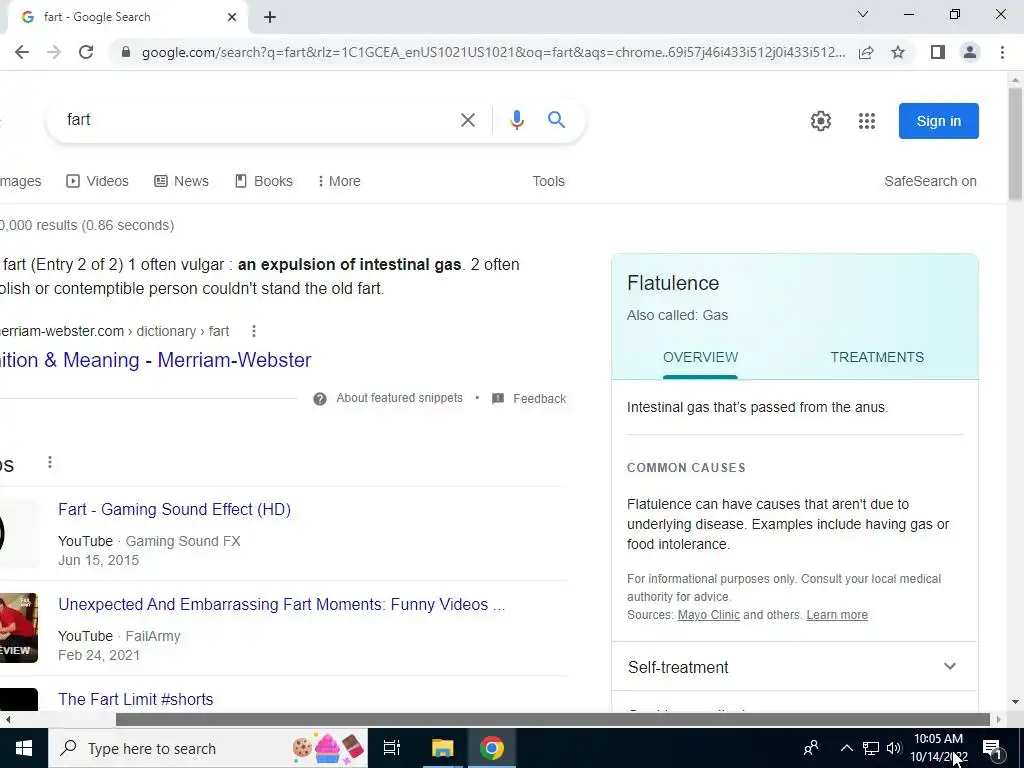Open Unexpected And Embarrassing Fart Moments video
This screenshot has width=1024, height=768.
281,604
